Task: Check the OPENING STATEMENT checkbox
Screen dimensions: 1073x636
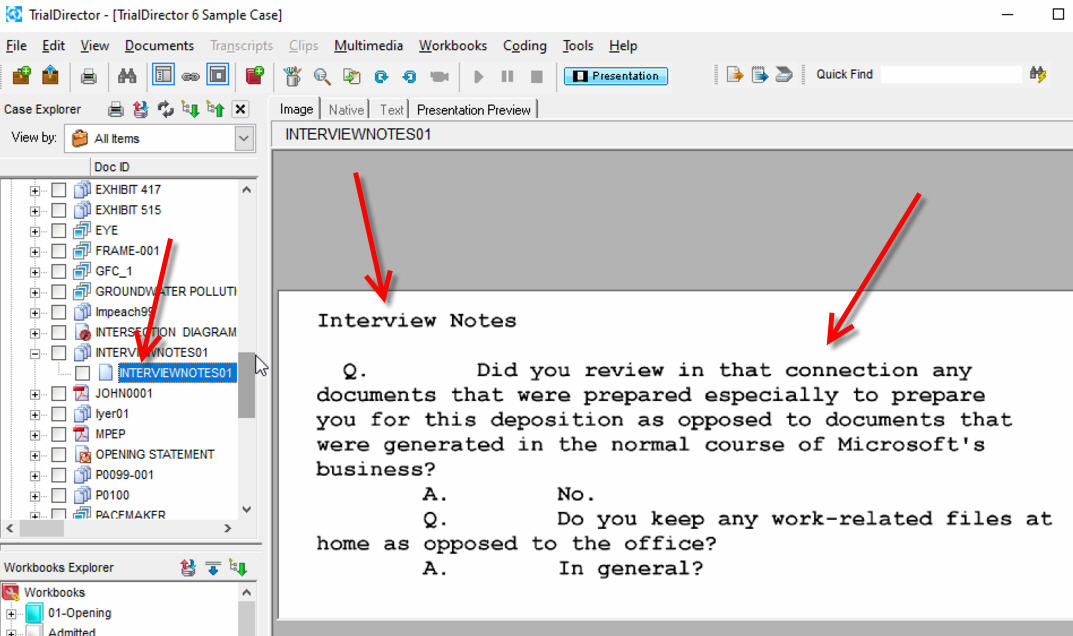Action: coord(59,455)
